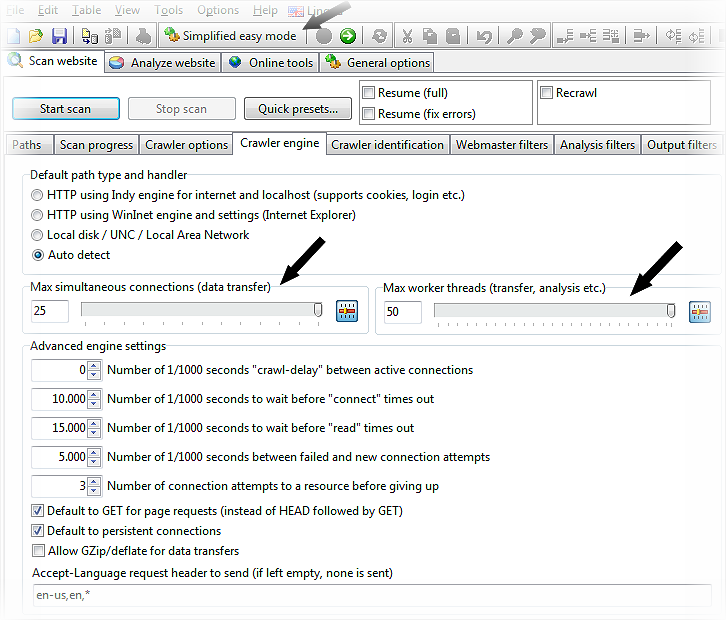Click the connections value field showing 25
This screenshot has height=620, width=726.
click(50, 311)
